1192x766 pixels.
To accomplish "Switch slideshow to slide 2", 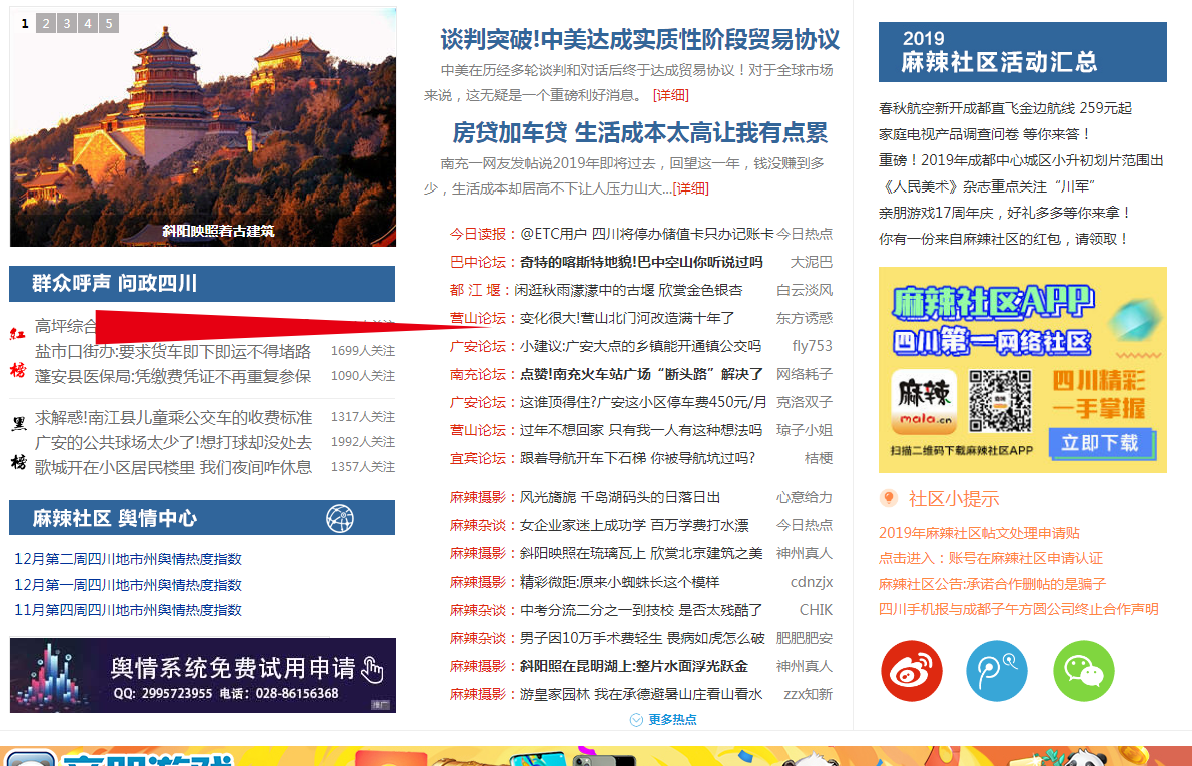I will (46, 23).
